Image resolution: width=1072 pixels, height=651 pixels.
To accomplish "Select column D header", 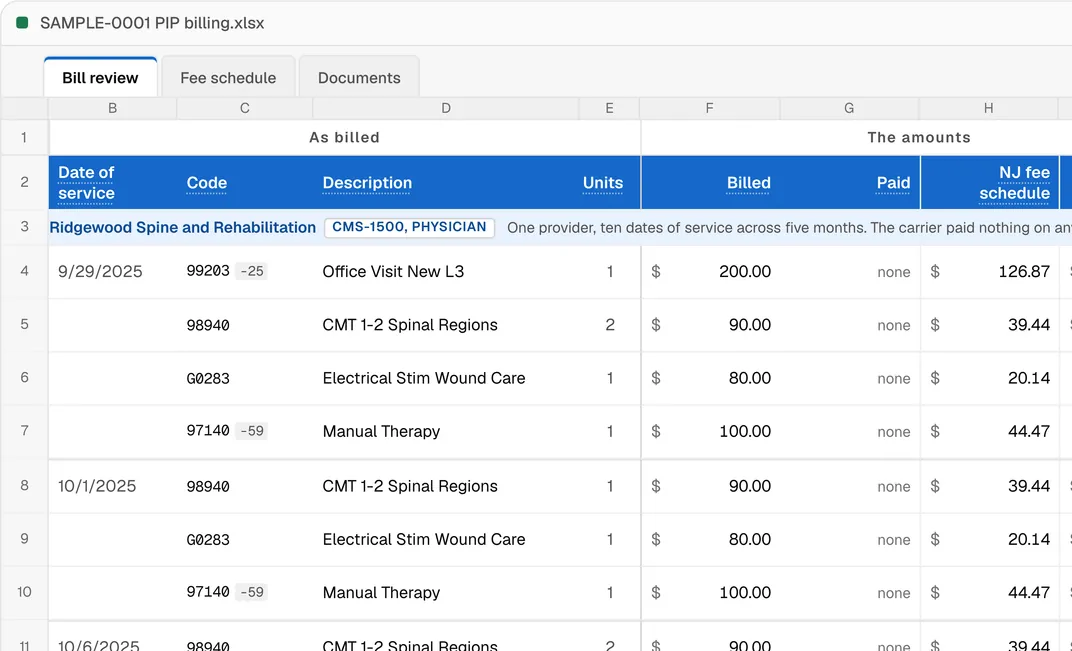I will (x=446, y=108).
